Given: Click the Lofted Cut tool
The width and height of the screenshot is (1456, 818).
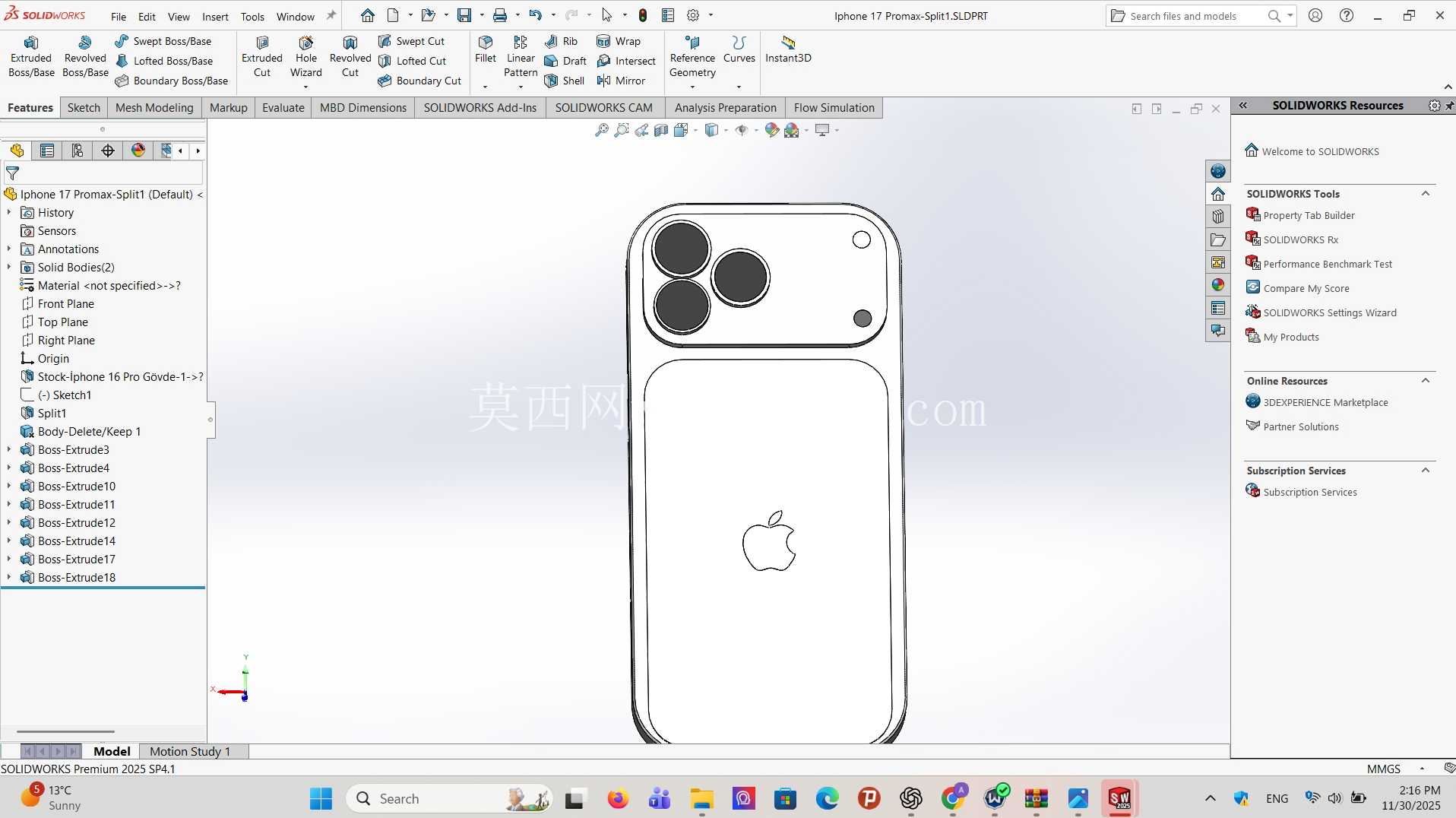Looking at the screenshot, I should click(x=412, y=61).
